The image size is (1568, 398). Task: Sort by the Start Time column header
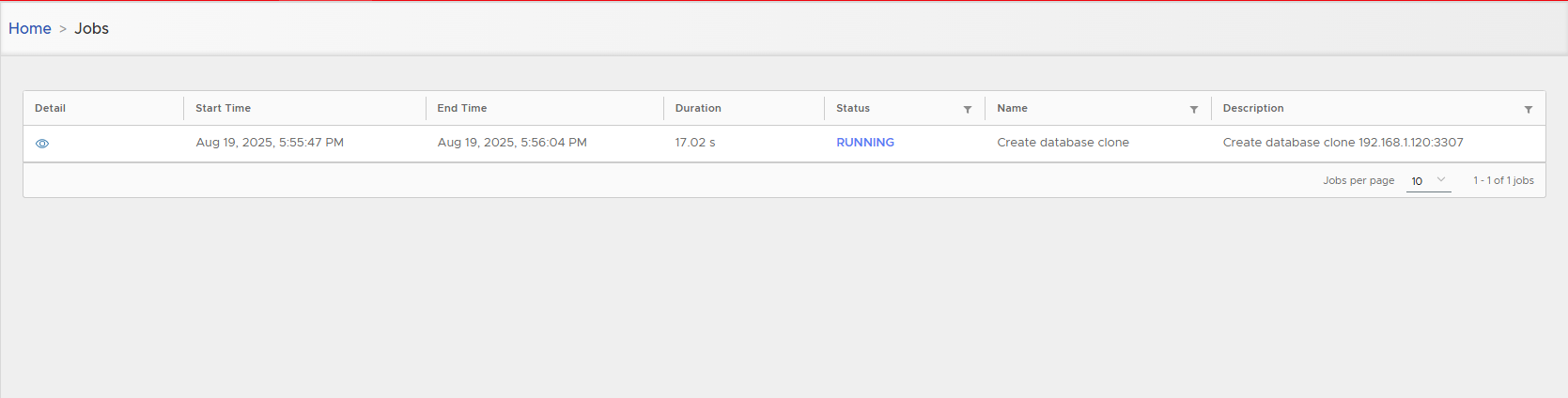223,108
